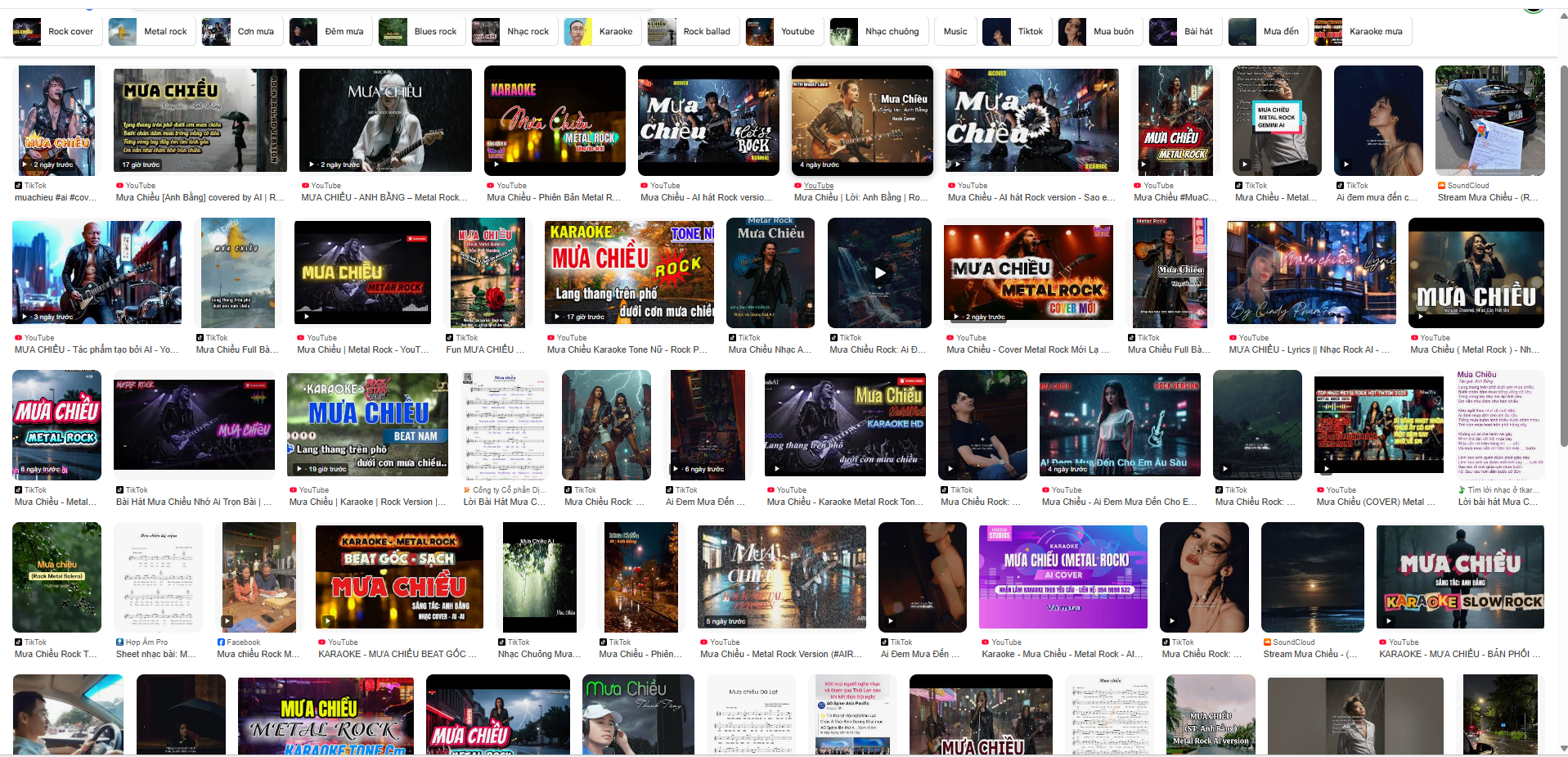Apply the Karaoke filter chip
The height and width of the screenshot is (757, 1568).
click(601, 32)
